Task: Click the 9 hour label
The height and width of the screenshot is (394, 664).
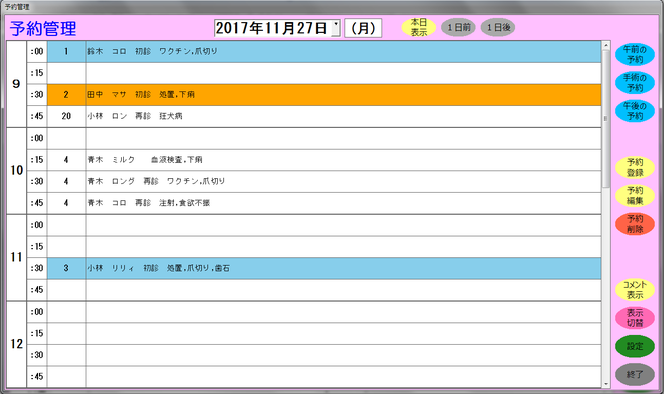Action: [17, 84]
